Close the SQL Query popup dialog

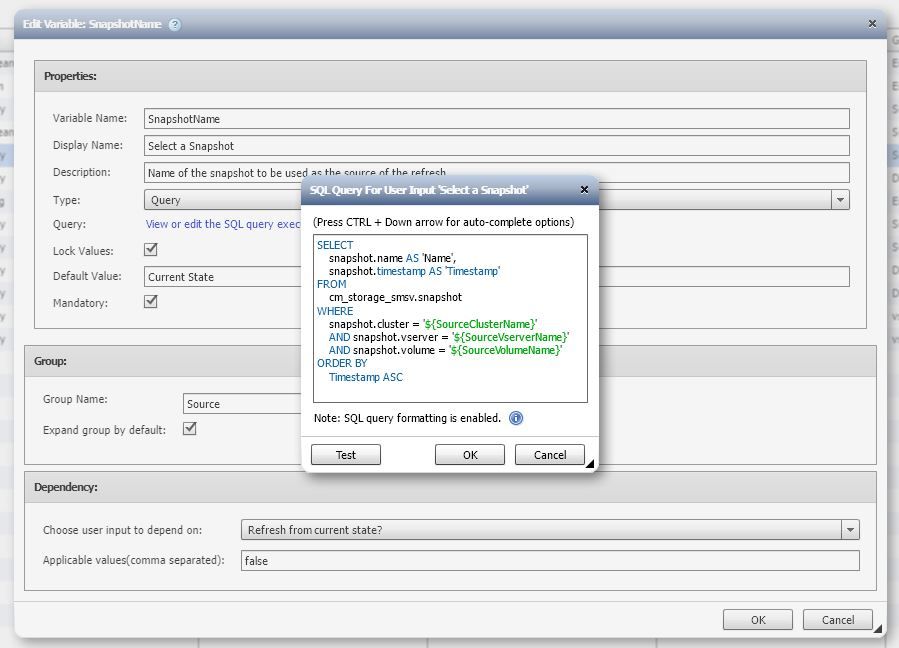584,189
